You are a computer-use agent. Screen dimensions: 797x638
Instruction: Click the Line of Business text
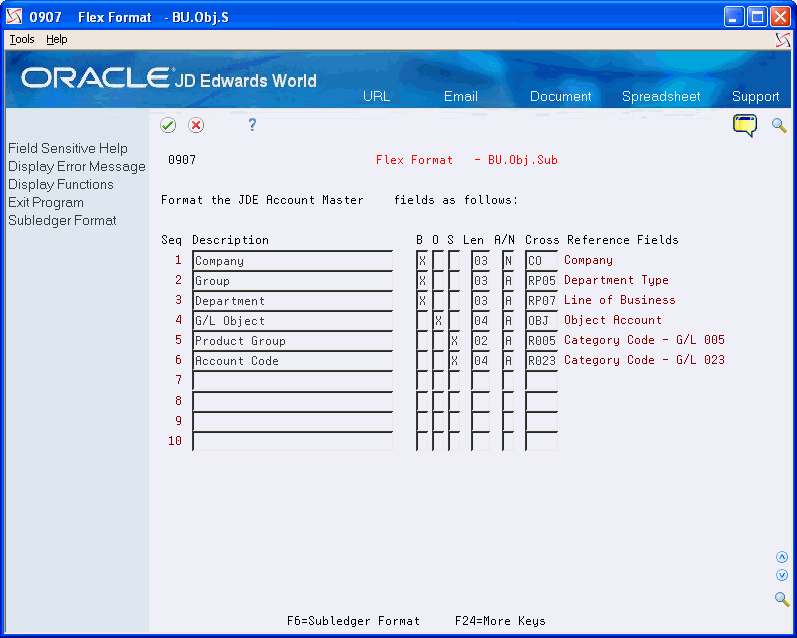click(x=620, y=300)
